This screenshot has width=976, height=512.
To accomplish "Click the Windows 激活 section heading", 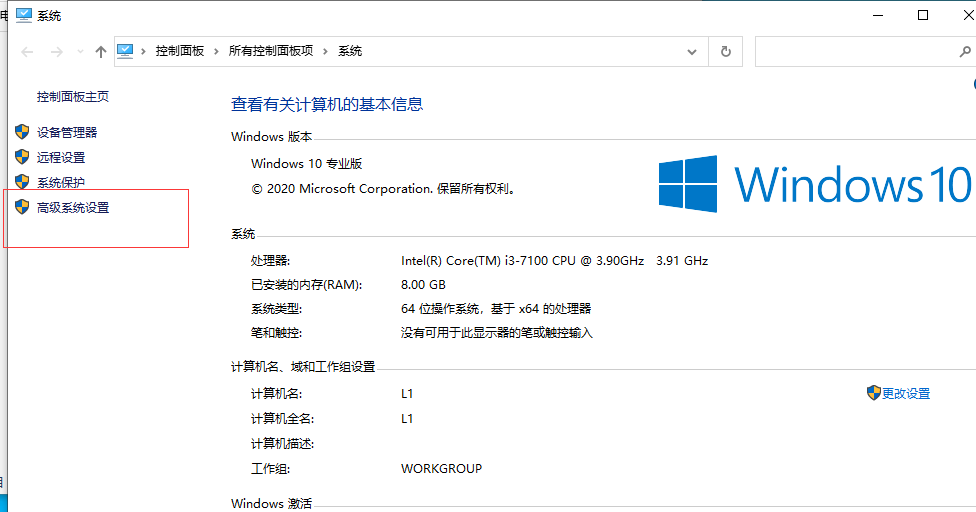I will [x=271, y=504].
